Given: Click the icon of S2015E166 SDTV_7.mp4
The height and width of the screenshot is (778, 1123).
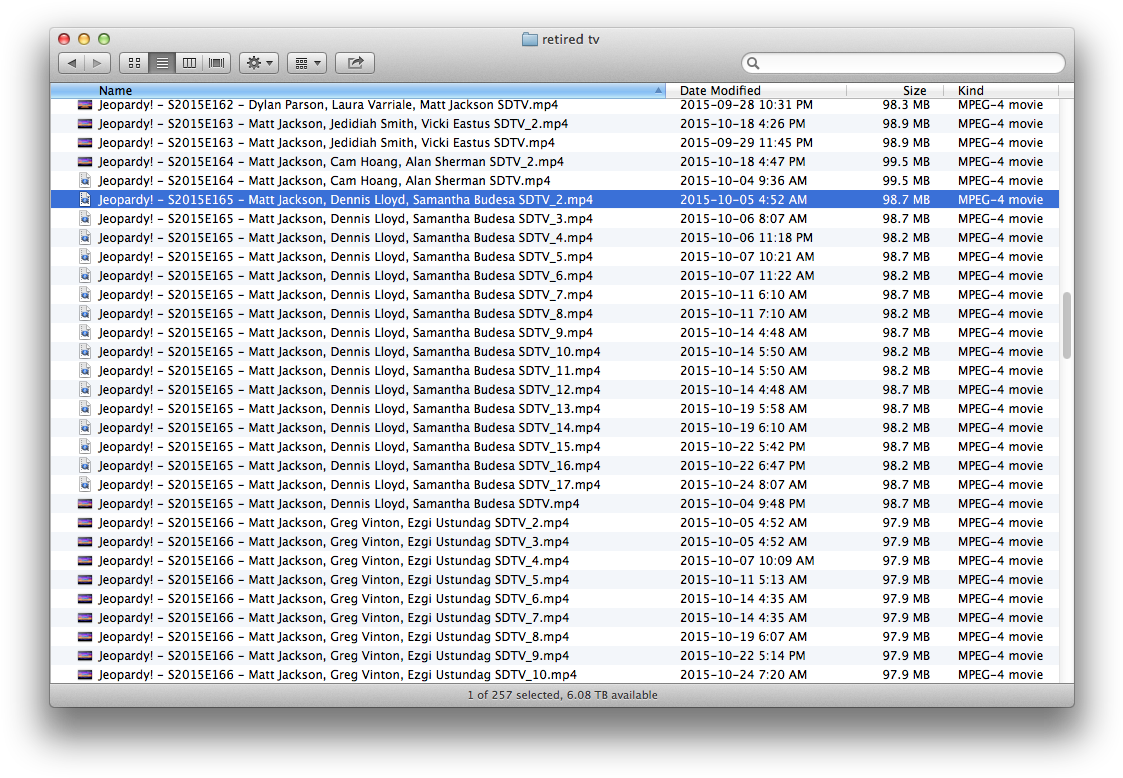Looking at the screenshot, I should [85, 618].
